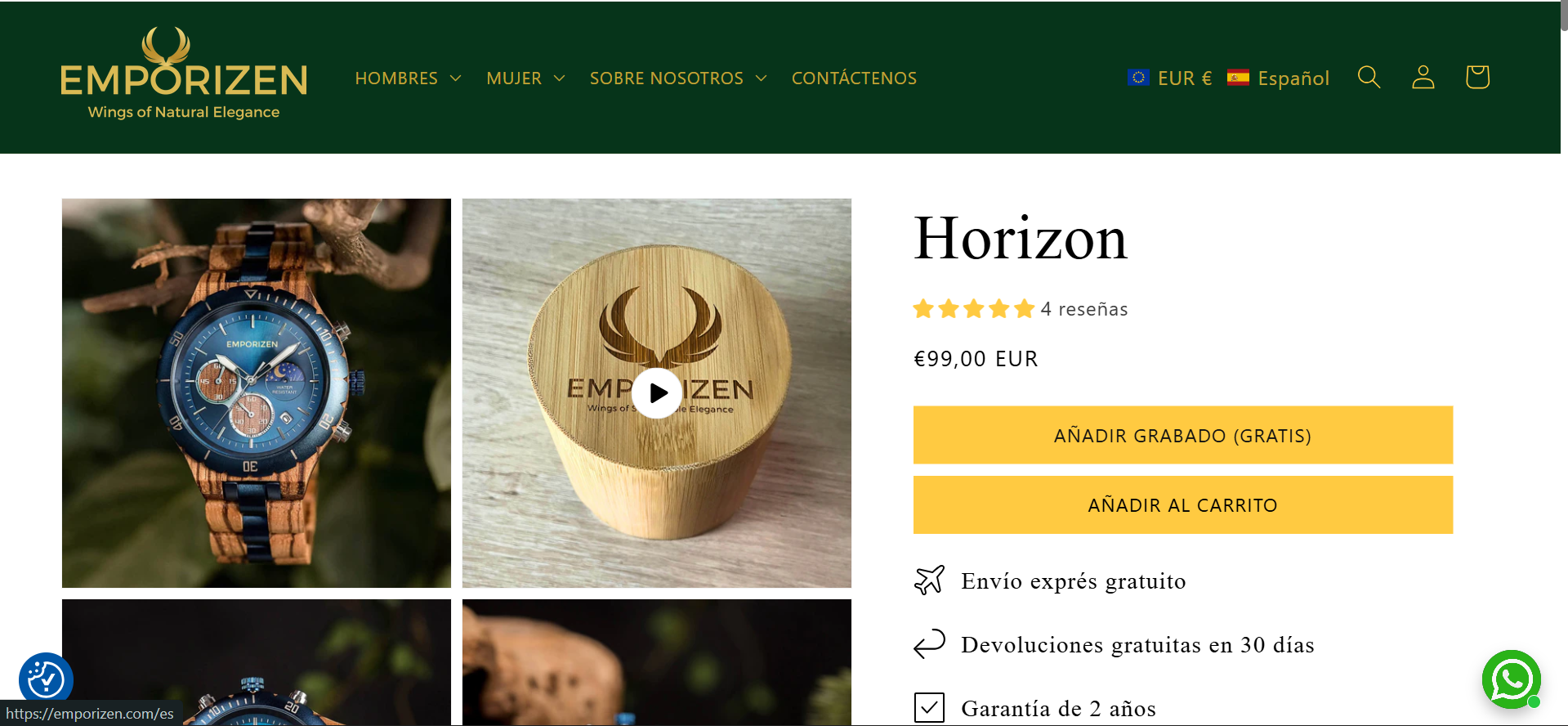Open the search magnifier icon
The height and width of the screenshot is (726, 1568).
(1369, 78)
